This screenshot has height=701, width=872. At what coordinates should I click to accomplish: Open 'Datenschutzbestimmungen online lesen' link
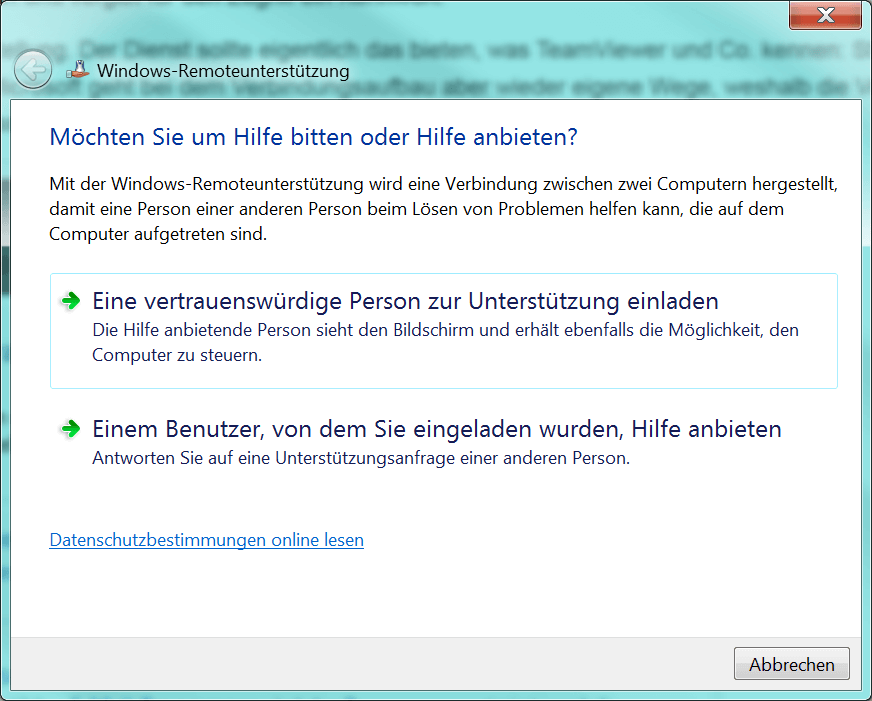point(206,540)
